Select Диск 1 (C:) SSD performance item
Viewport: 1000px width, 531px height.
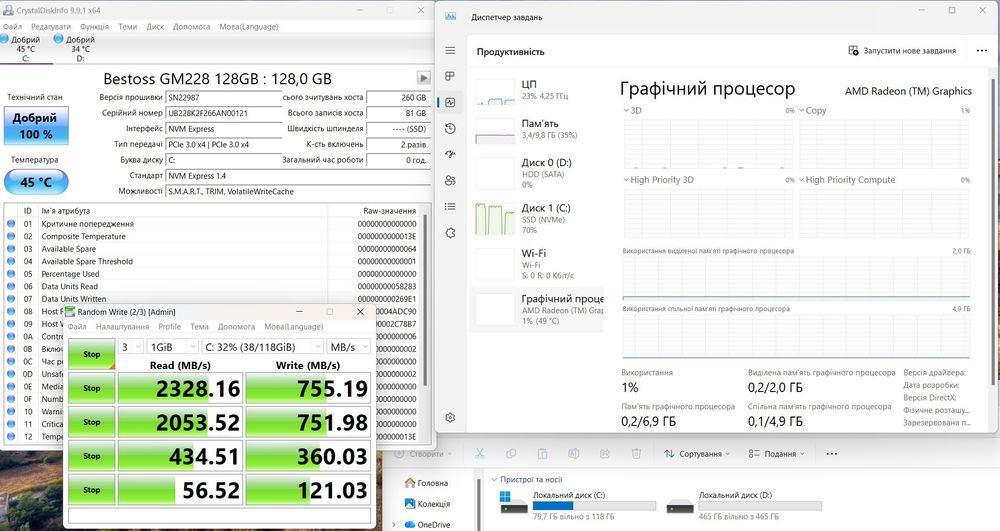537,218
